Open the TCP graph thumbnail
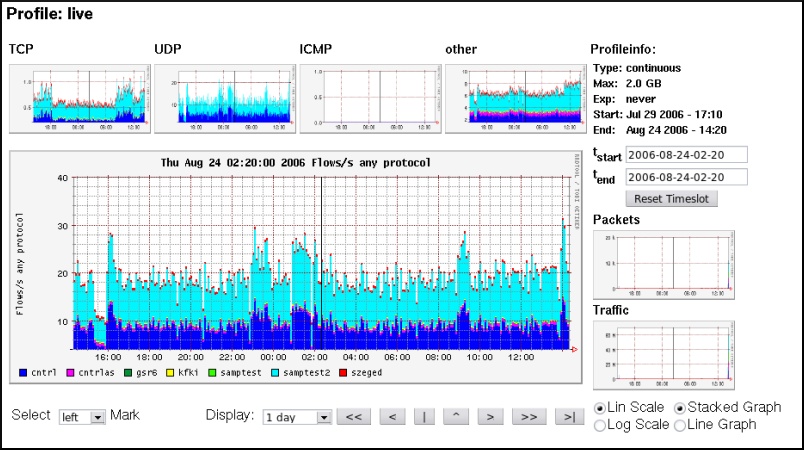The height and width of the screenshot is (450, 804). (x=78, y=99)
